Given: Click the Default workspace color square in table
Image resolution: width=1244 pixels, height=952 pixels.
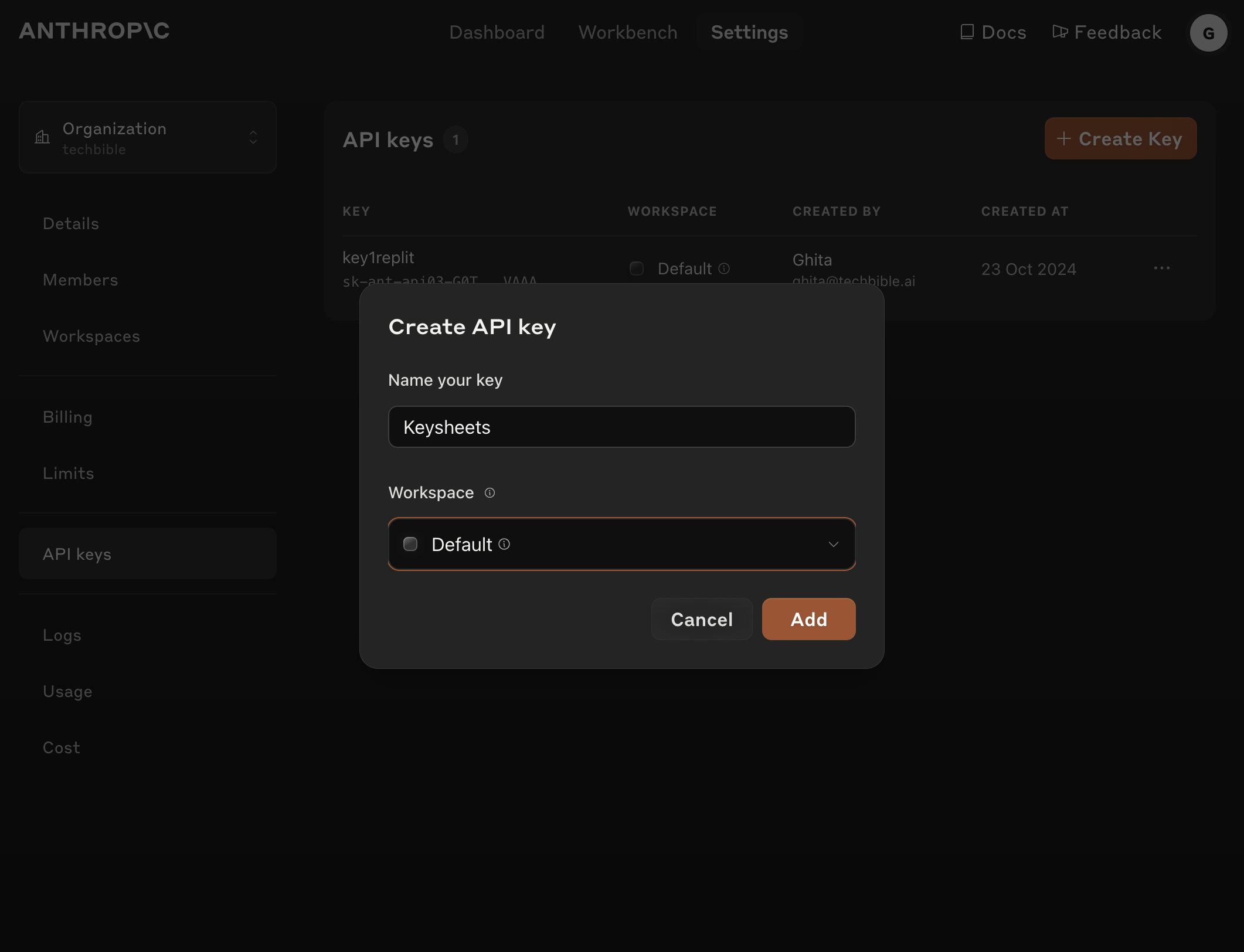Looking at the screenshot, I should (x=637, y=268).
